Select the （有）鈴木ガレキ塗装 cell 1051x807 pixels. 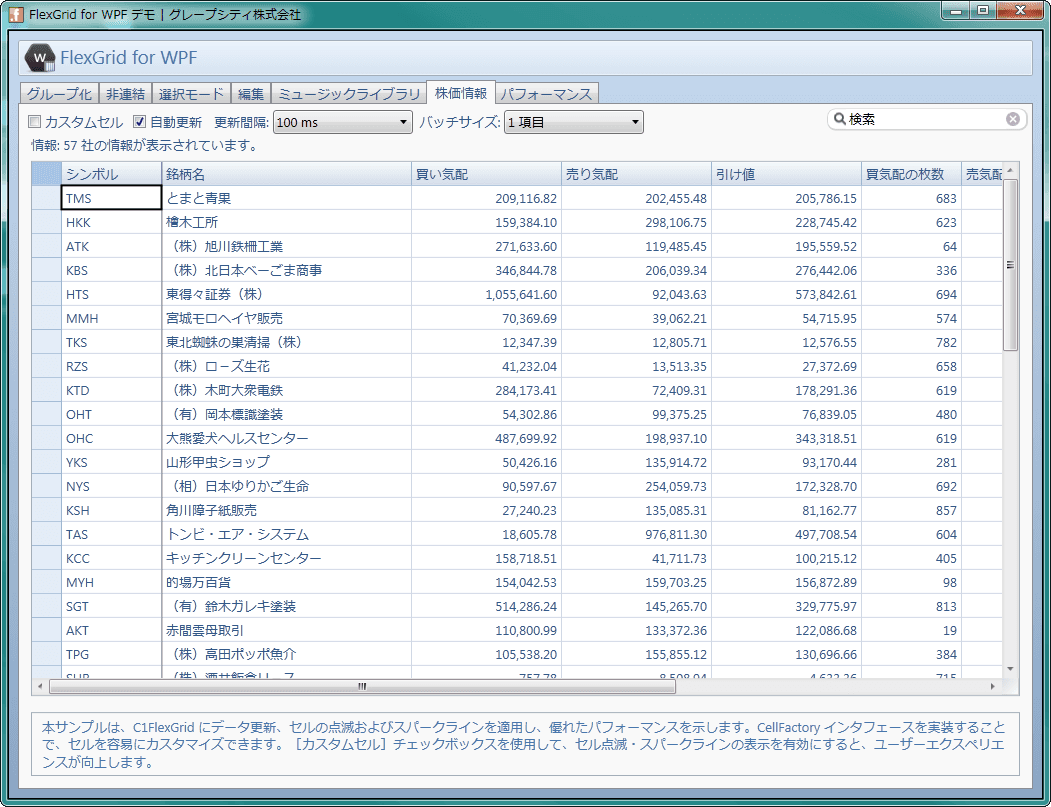286,607
